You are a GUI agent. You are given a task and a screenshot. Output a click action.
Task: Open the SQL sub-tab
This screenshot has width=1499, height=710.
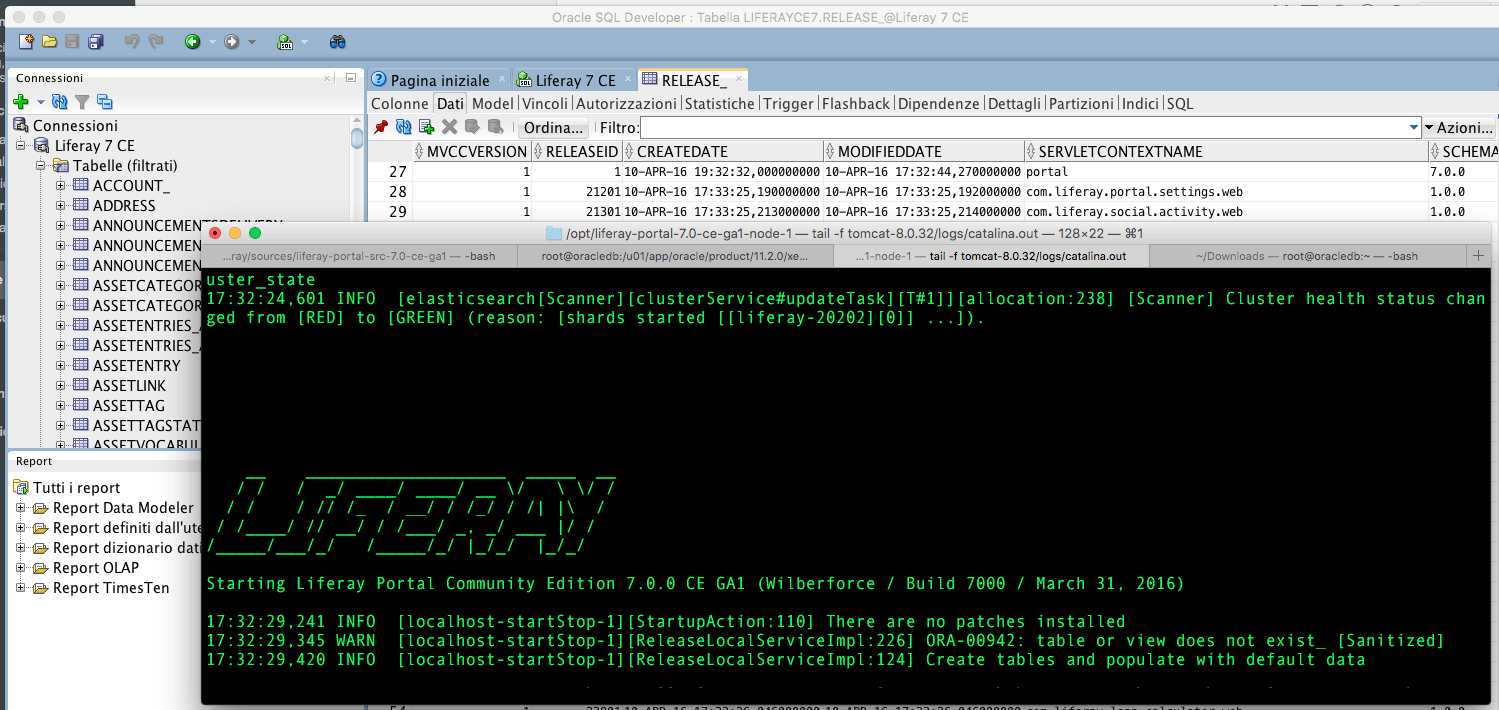click(x=1180, y=104)
